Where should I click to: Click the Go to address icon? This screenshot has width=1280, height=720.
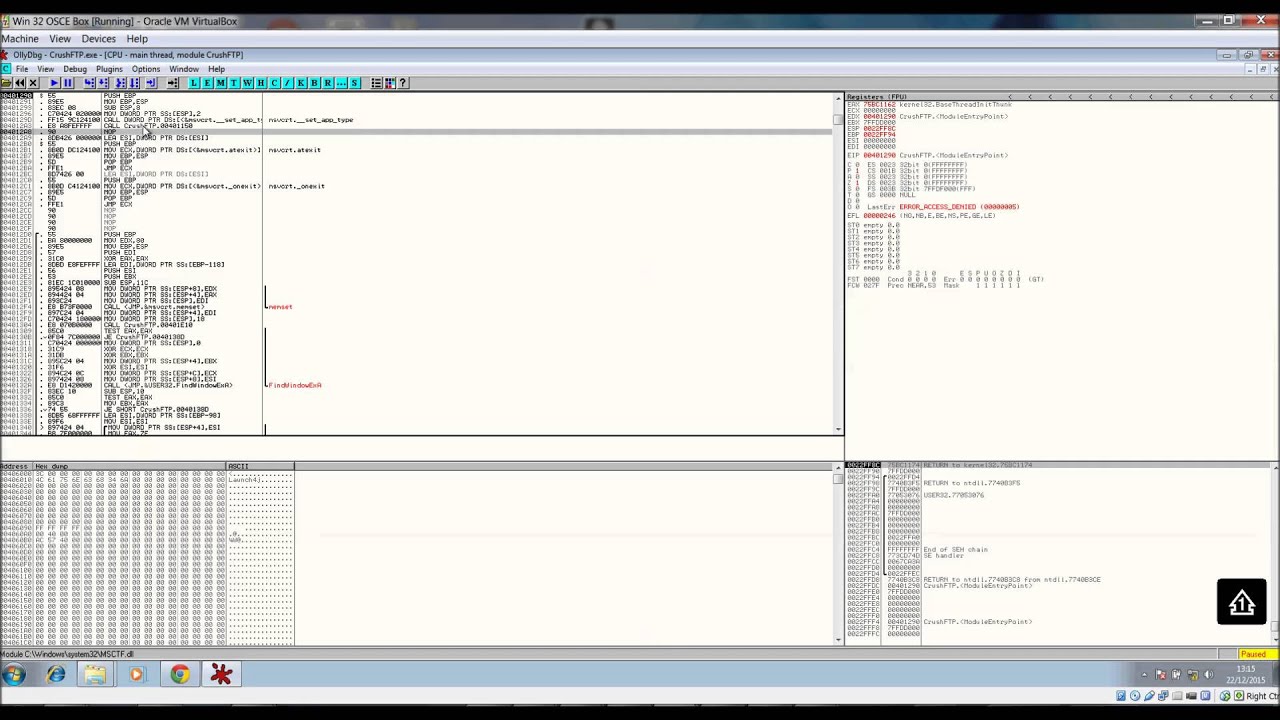coord(173,83)
